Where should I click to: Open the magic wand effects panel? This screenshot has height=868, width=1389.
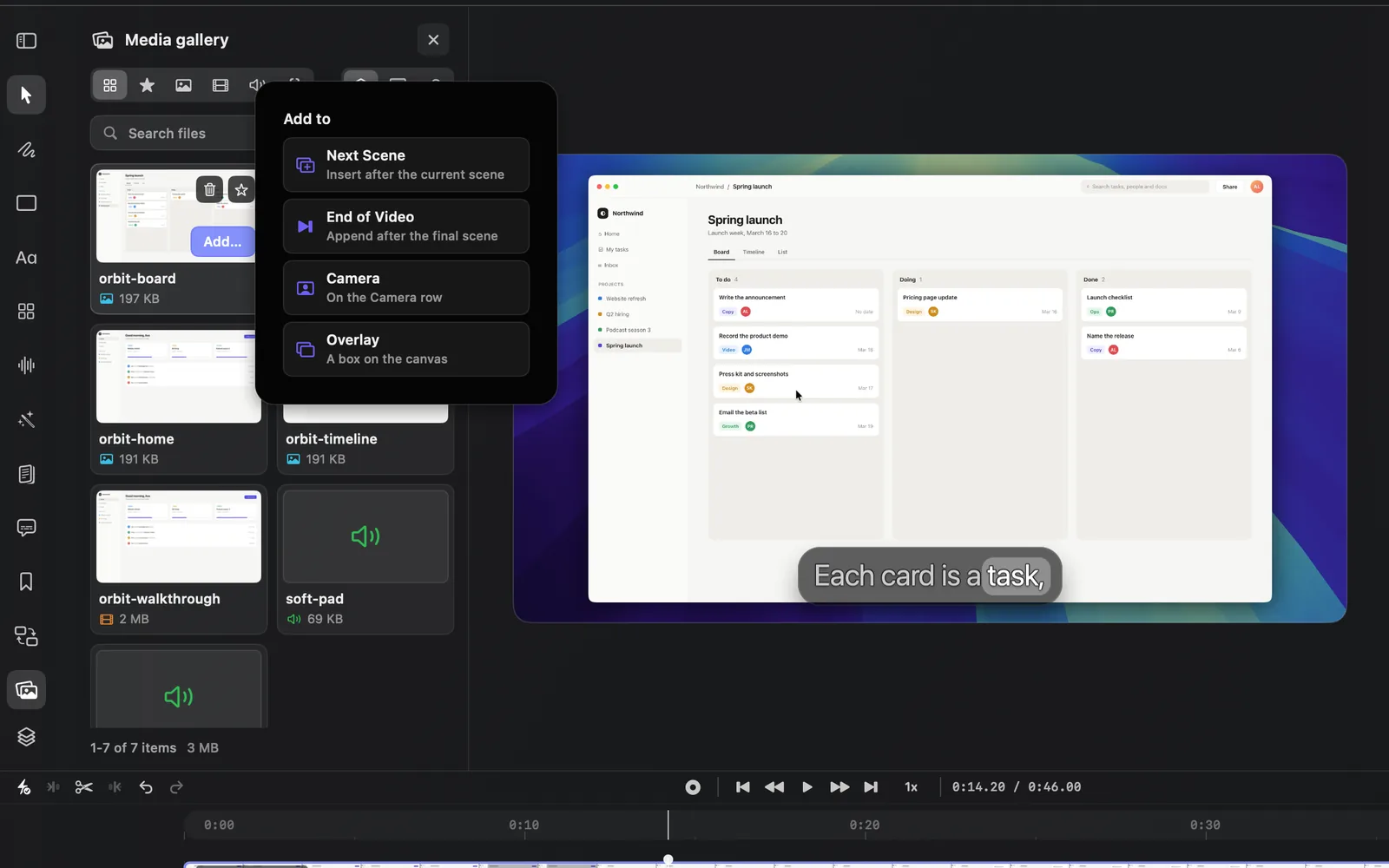pyautogui.click(x=26, y=420)
